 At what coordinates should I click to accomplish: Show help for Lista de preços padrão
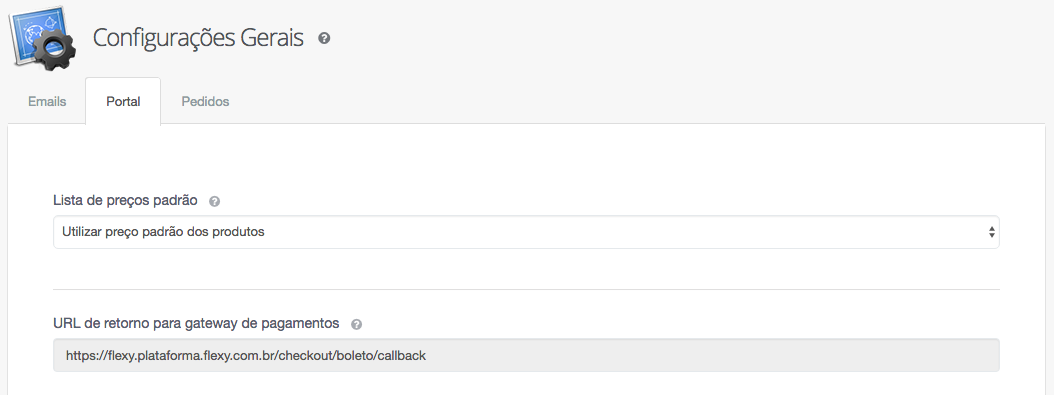[214, 201]
